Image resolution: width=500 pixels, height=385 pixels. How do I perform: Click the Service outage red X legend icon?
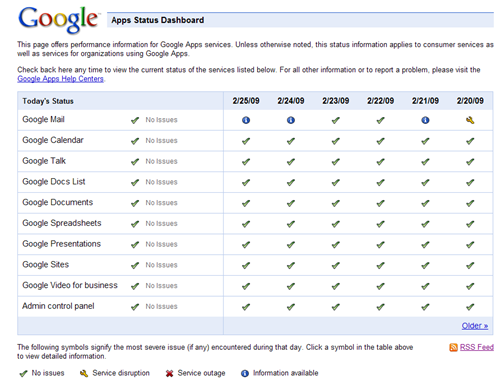point(169,374)
